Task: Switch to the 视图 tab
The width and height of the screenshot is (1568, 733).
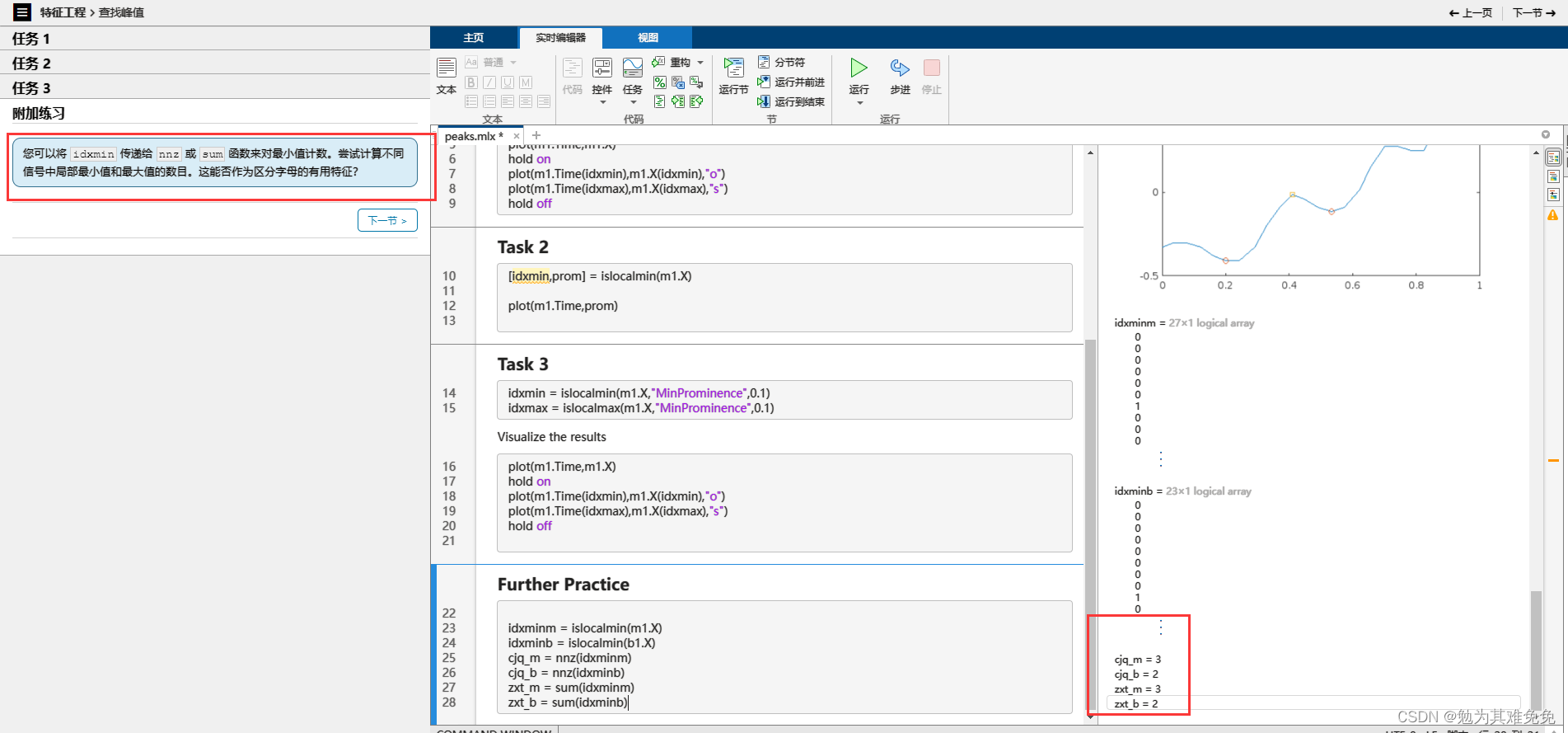Action: (648, 38)
